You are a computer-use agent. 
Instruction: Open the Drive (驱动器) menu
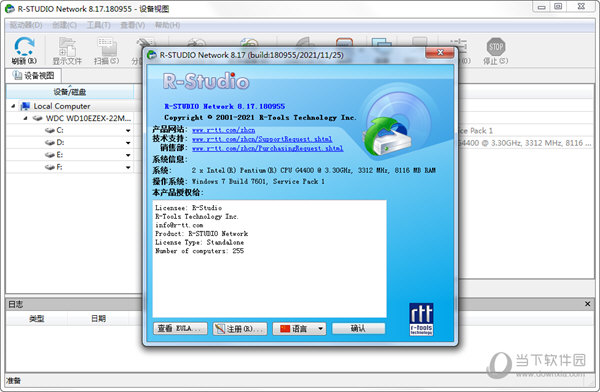(26, 25)
